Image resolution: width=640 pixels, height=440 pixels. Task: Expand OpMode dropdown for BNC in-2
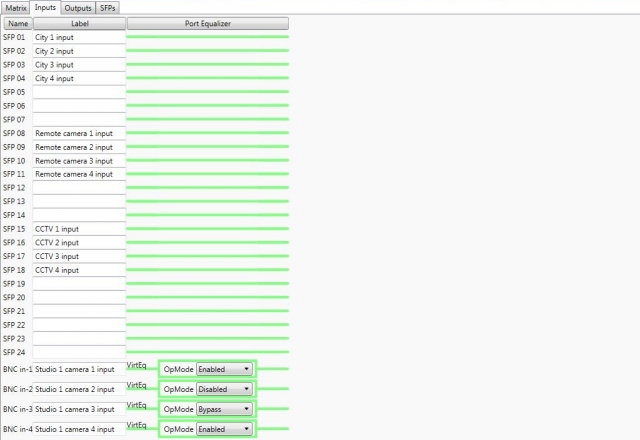click(224, 389)
